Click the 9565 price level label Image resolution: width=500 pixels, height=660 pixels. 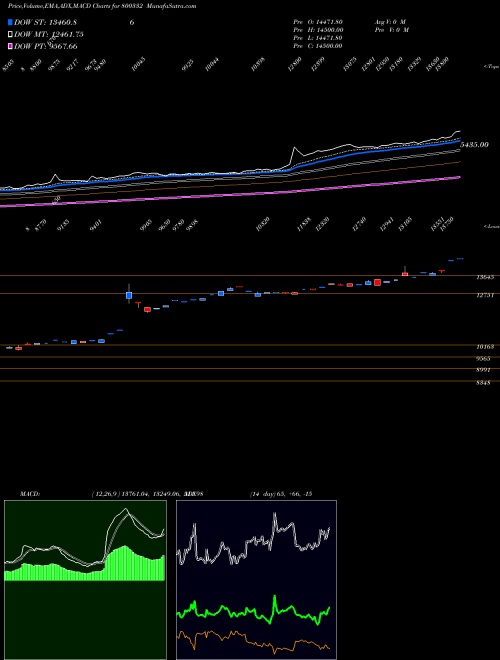point(483,359)
